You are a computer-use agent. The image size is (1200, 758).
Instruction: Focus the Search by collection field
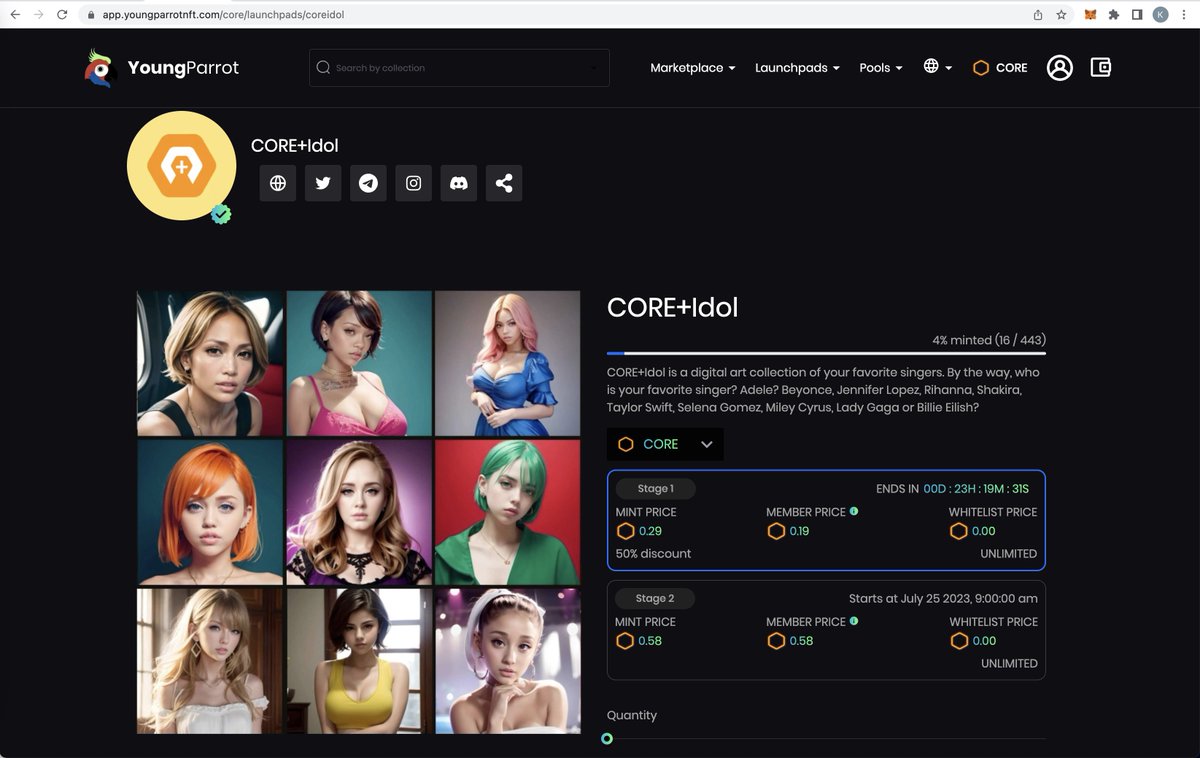pos(459,68)
